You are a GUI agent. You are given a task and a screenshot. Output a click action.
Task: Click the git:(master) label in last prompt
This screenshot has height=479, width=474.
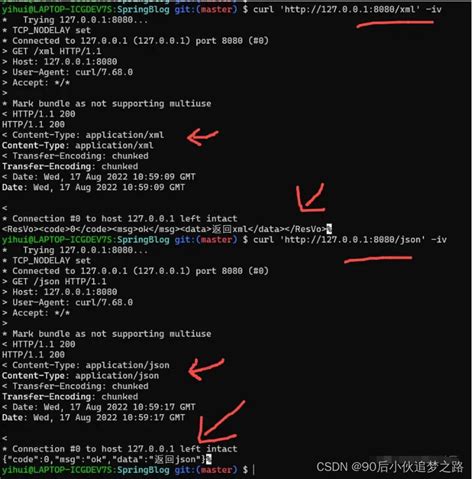coord(206,470)
